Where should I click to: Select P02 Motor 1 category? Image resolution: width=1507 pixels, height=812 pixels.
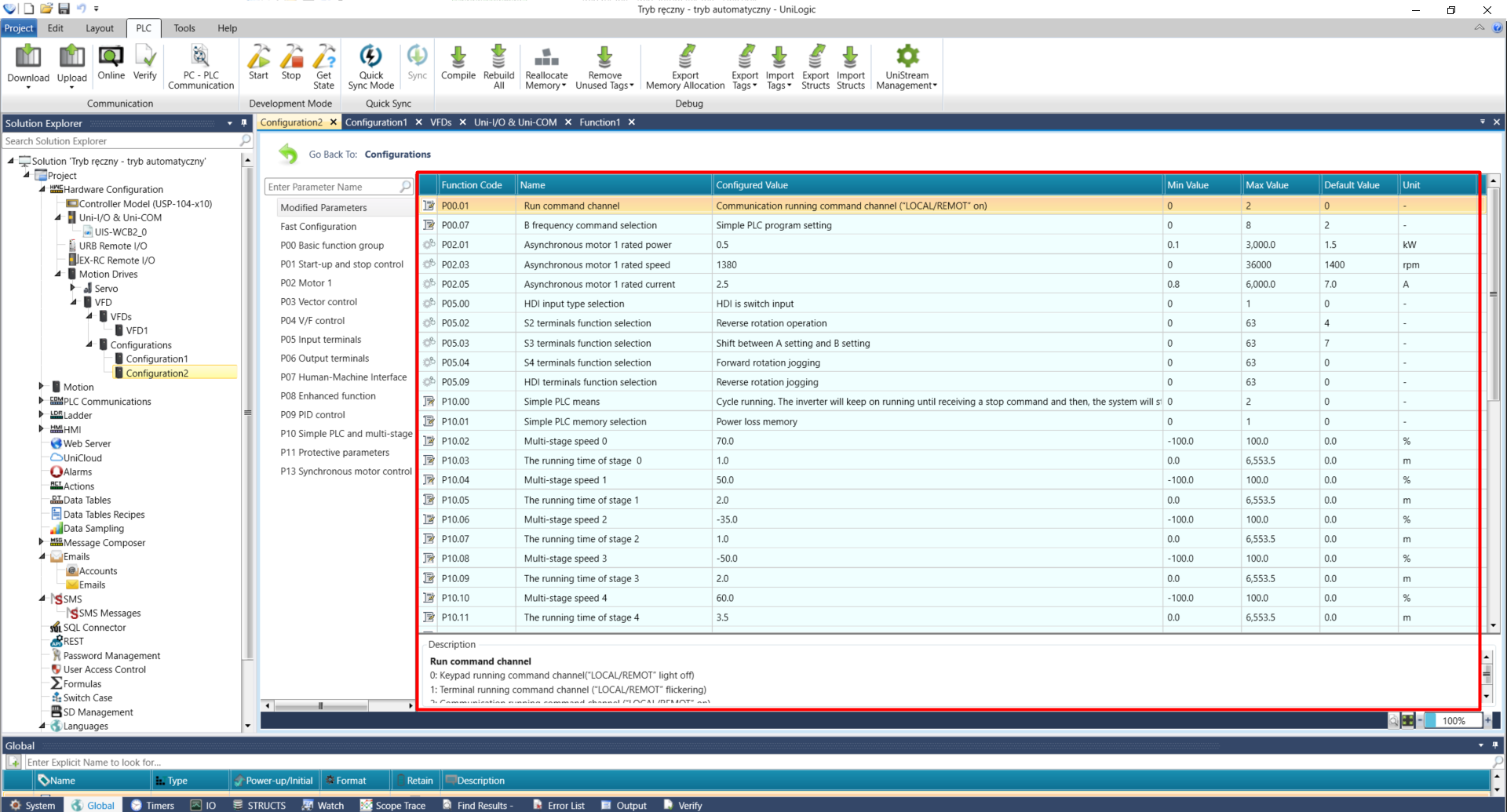[306, 283]
